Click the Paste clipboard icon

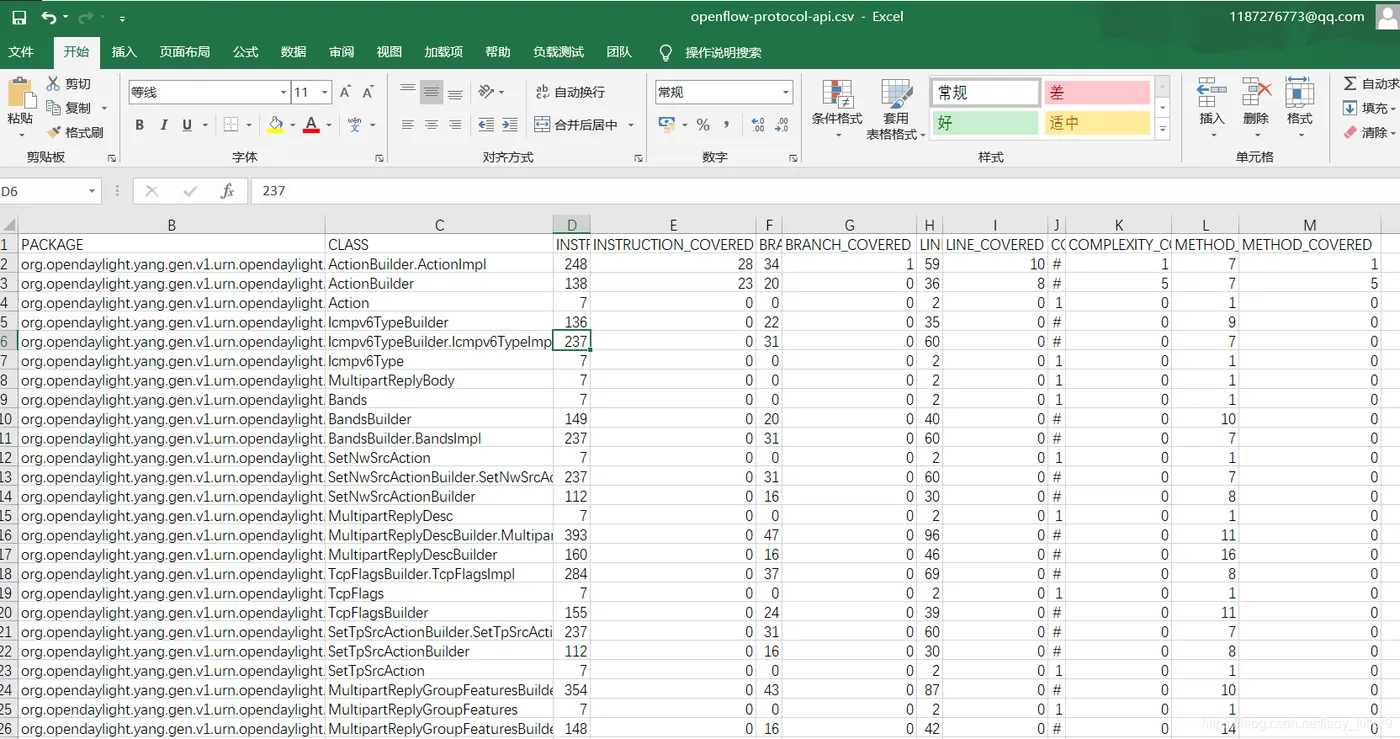(x=20, y=93)
